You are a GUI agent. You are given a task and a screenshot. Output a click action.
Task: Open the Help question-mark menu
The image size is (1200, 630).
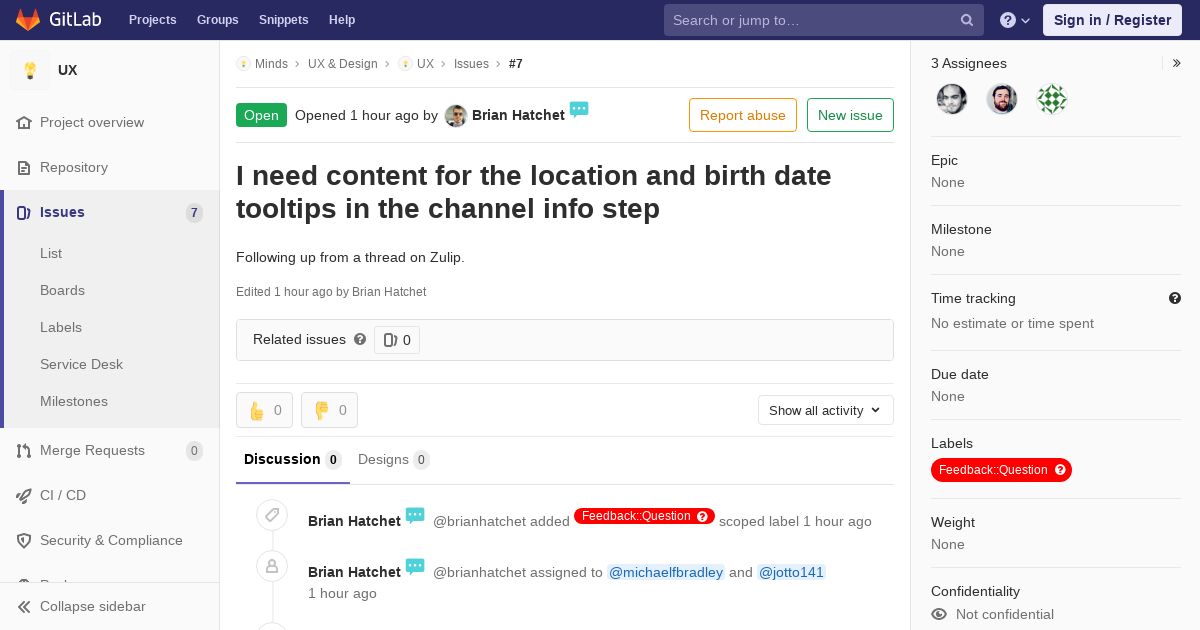[x=1015, y=20]
